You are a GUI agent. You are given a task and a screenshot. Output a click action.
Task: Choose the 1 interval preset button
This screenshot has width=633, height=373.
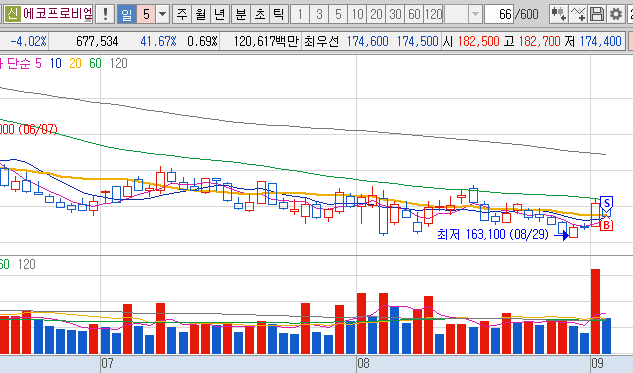click(300, 15)
